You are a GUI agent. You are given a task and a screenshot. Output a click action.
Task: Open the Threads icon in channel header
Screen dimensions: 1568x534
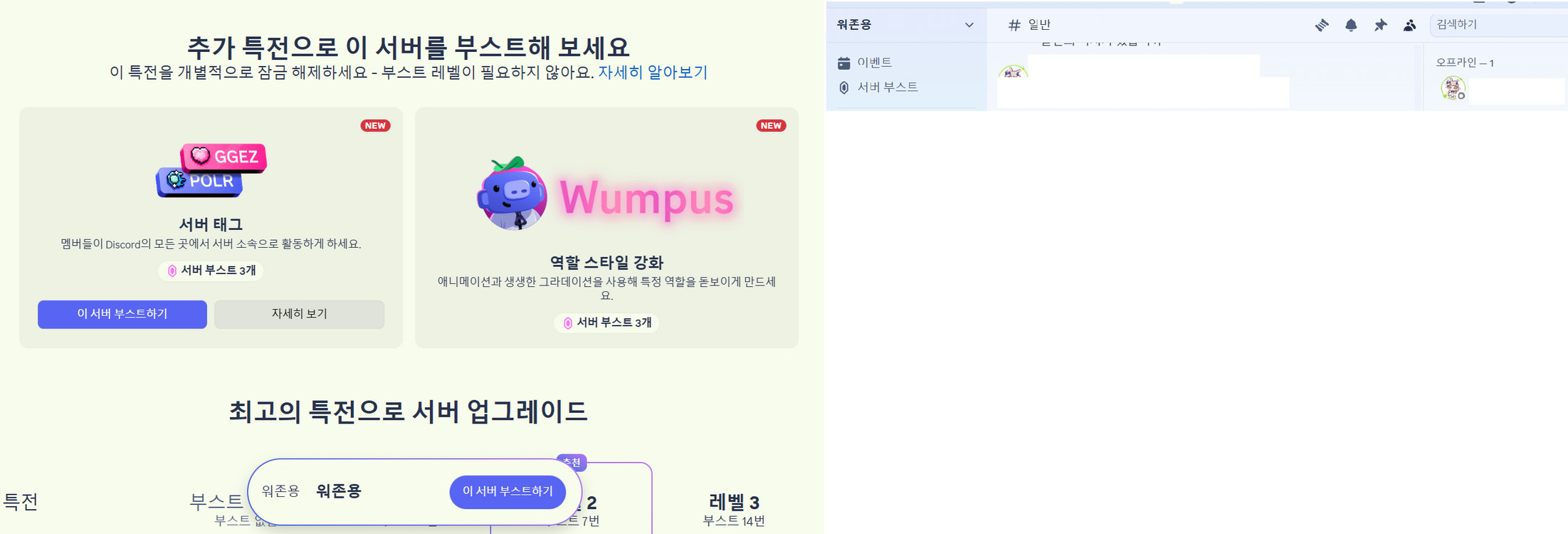tap(1322, 25)
